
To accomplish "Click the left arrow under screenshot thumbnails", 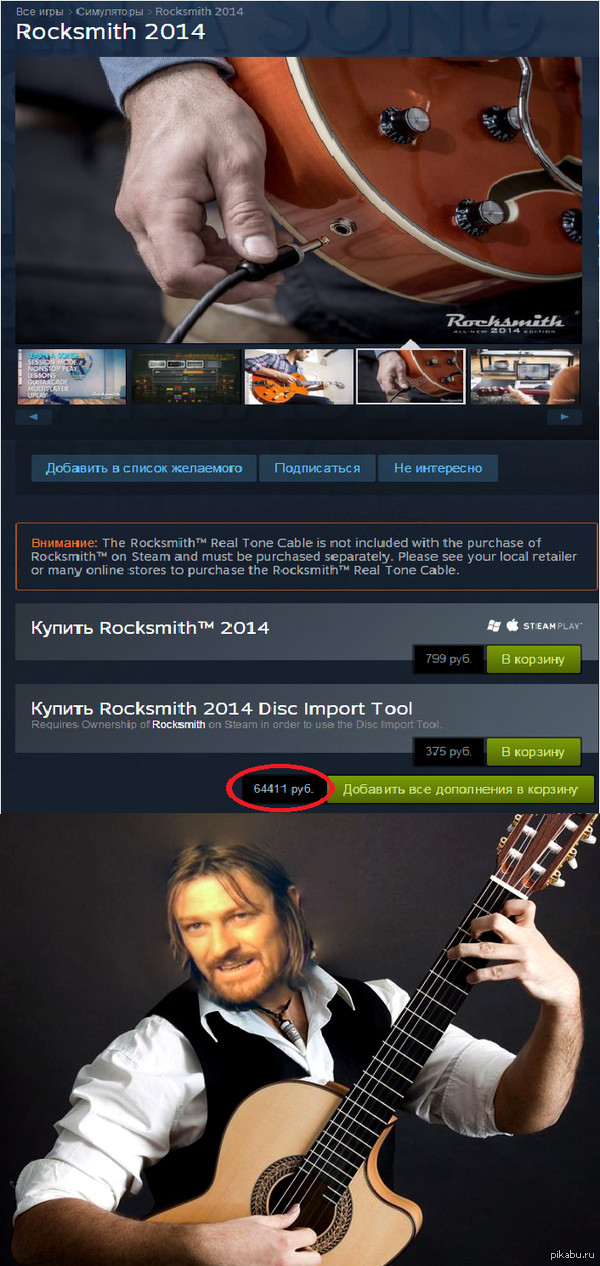I will tap(34, 416).
